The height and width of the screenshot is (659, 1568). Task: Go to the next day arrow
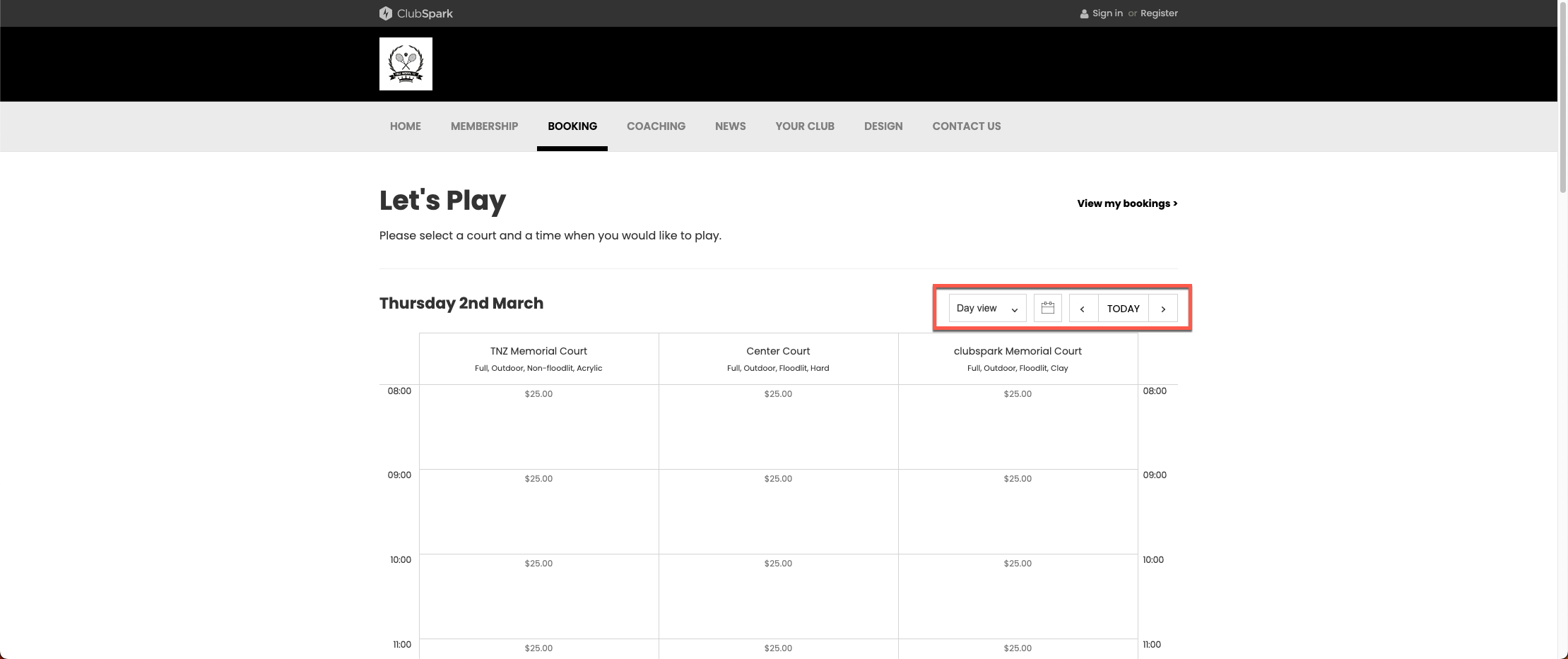[1163, 308]
